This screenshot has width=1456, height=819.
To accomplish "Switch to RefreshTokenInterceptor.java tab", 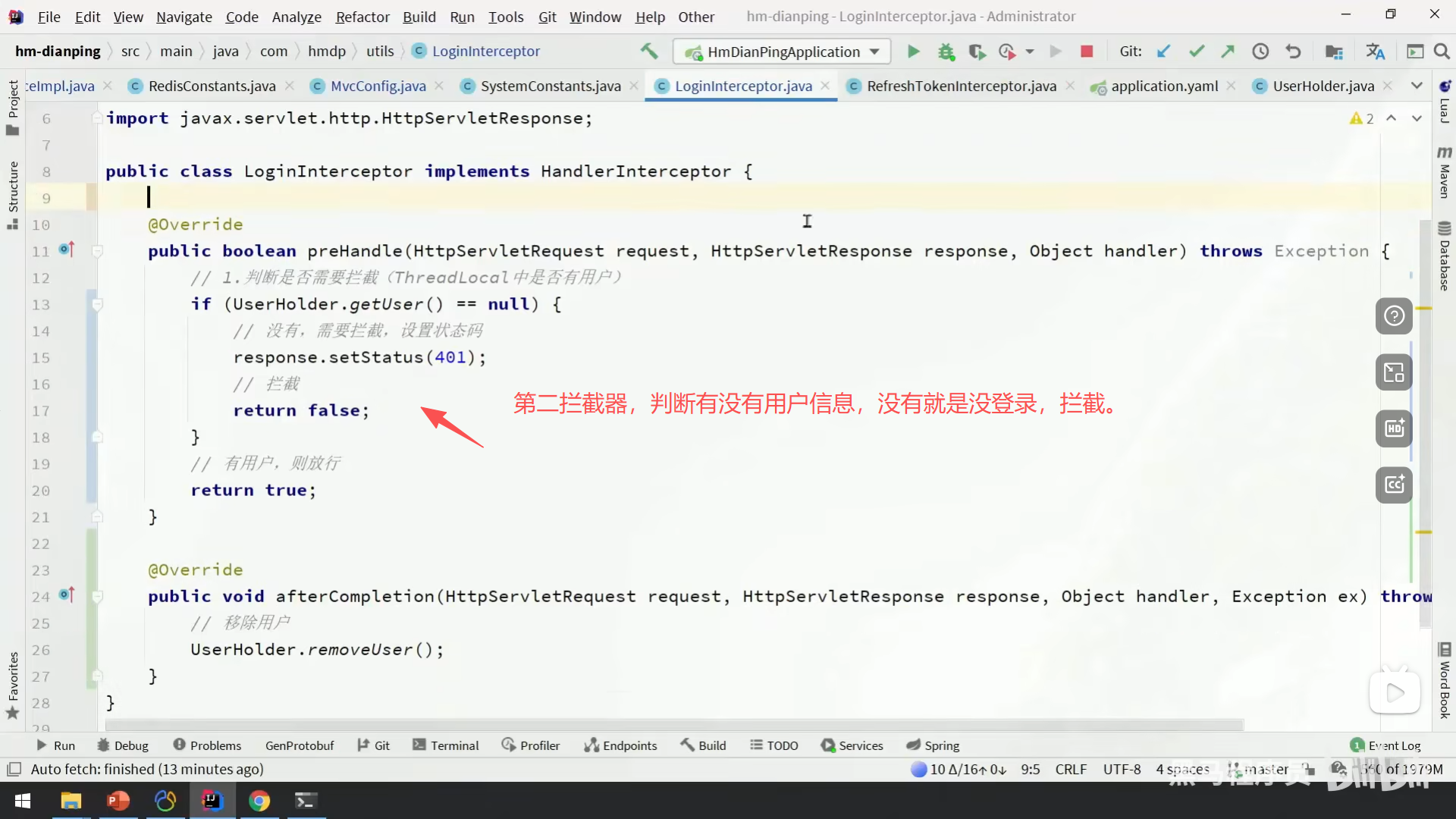I will click(x=961, y=86).
